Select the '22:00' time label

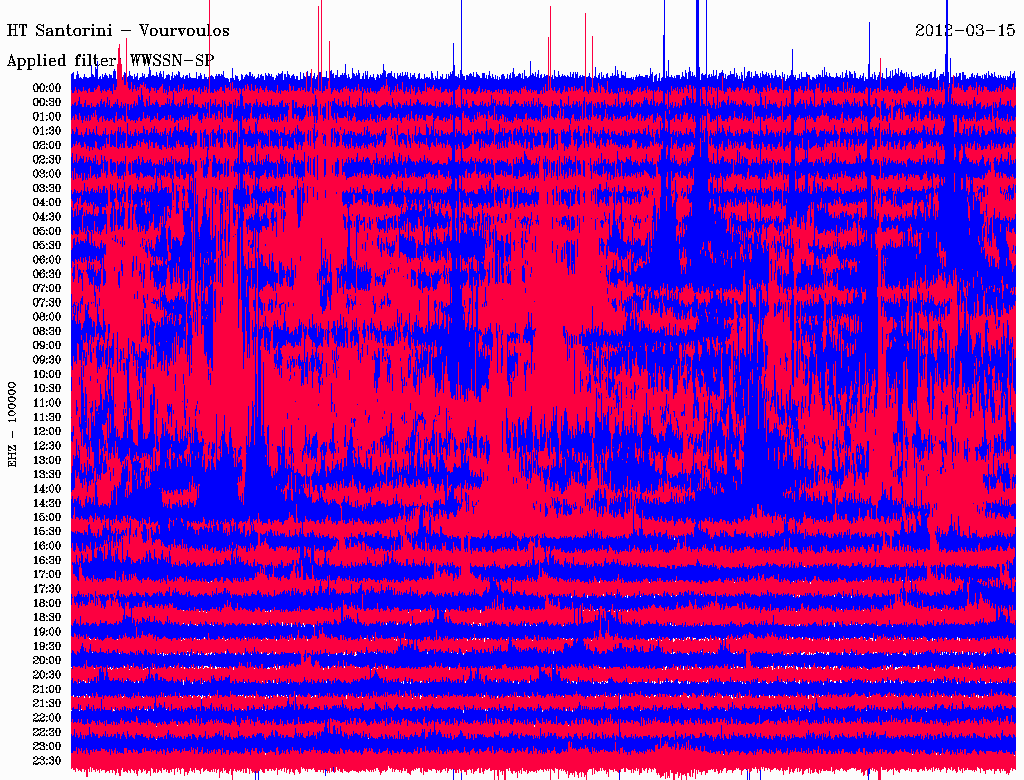(47, 717)
